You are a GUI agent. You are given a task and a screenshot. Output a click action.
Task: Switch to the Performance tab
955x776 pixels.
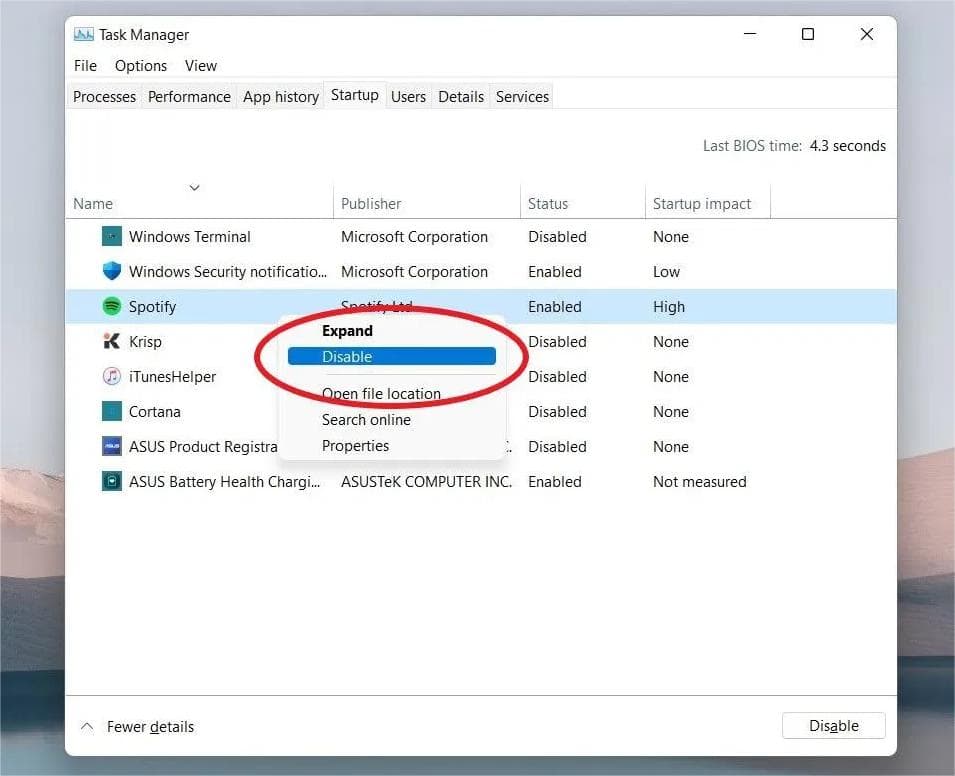[x=189, y=97]
